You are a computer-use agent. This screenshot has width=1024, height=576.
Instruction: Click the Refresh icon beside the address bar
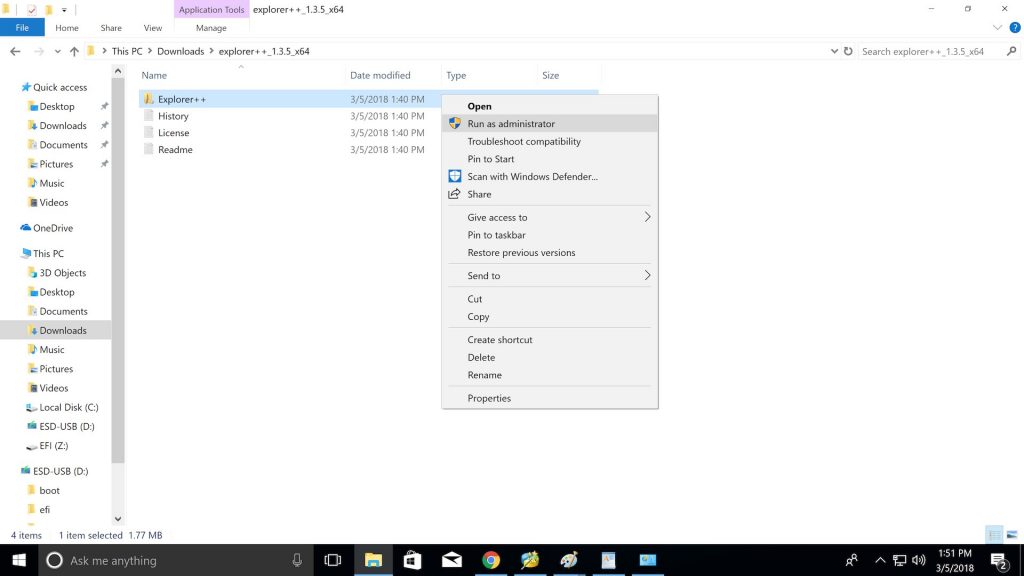click(848, 51)
